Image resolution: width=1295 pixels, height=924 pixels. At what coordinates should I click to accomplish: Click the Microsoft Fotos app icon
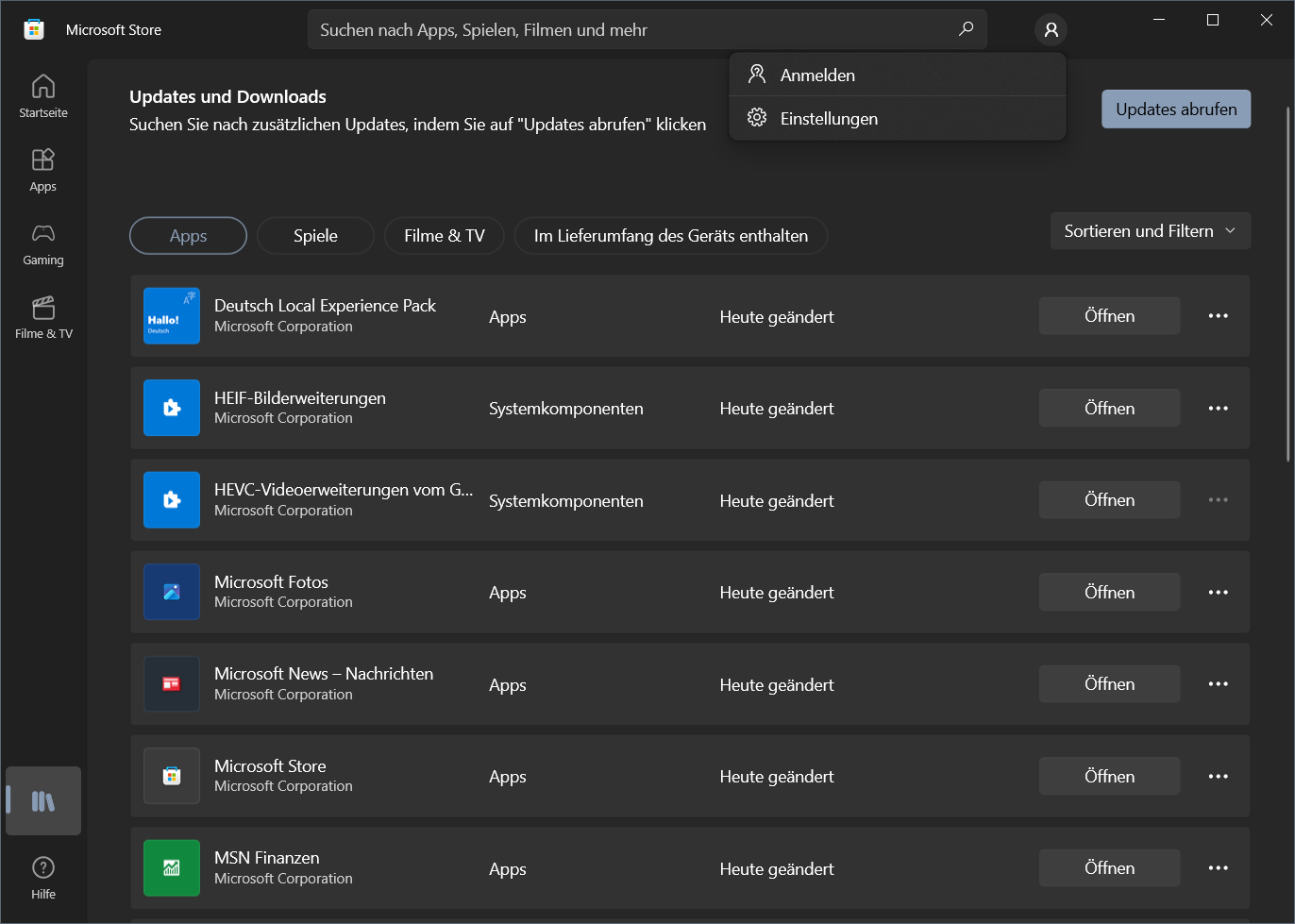click(172, 592)
